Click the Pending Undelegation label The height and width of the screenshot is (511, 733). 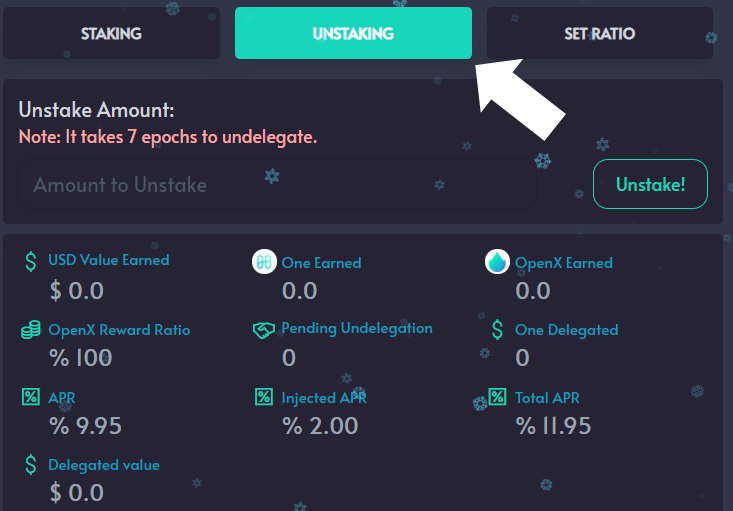click(x=357, y=329)
